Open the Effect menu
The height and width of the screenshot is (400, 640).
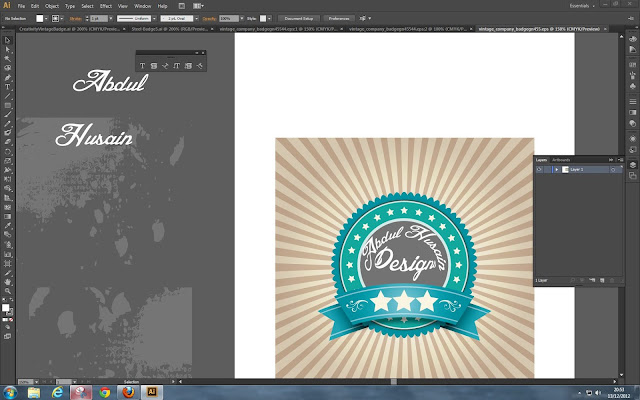coord(106,6)
